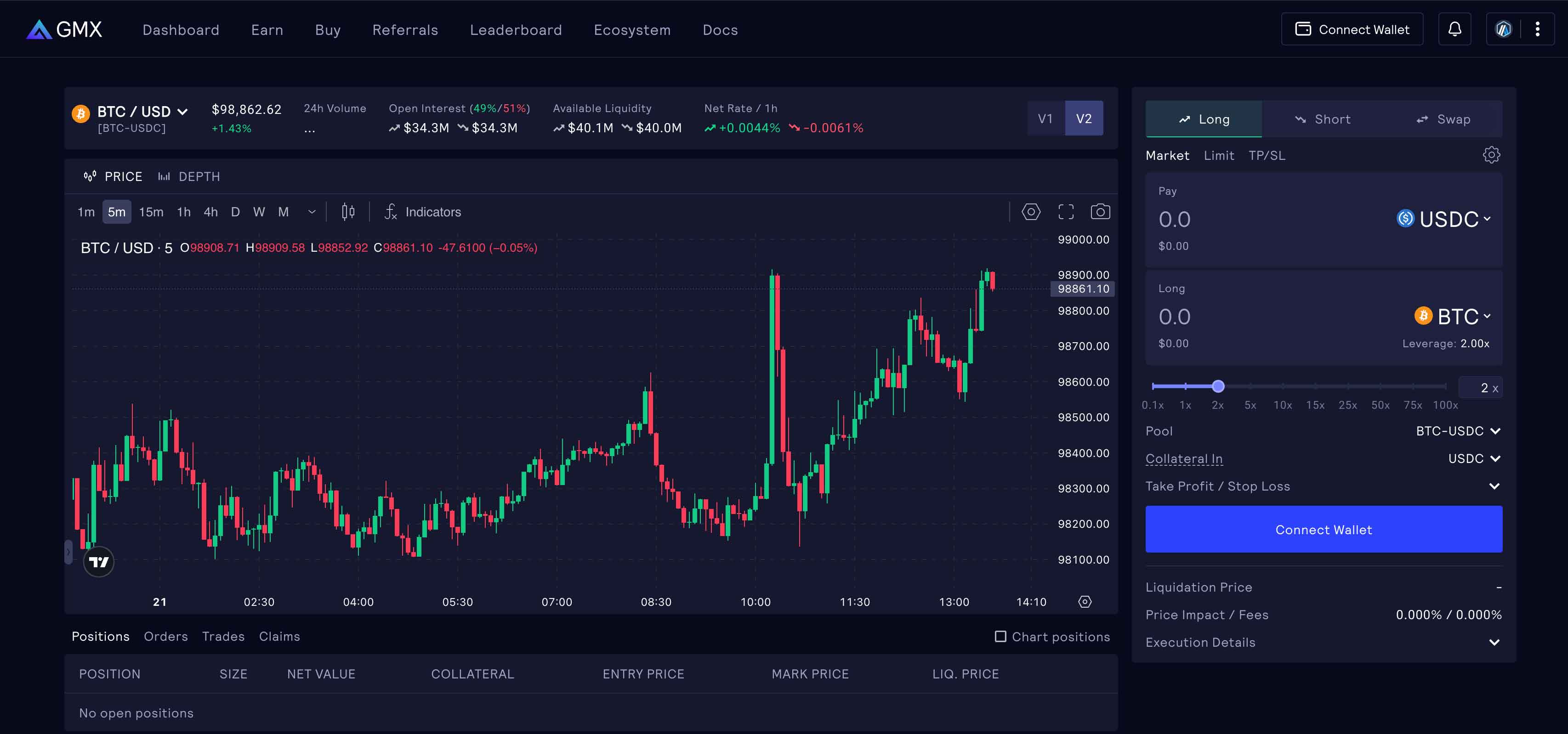Open Dashboard in top navigation
This screenshot has height=734, width=1568.
pos(181,30)
